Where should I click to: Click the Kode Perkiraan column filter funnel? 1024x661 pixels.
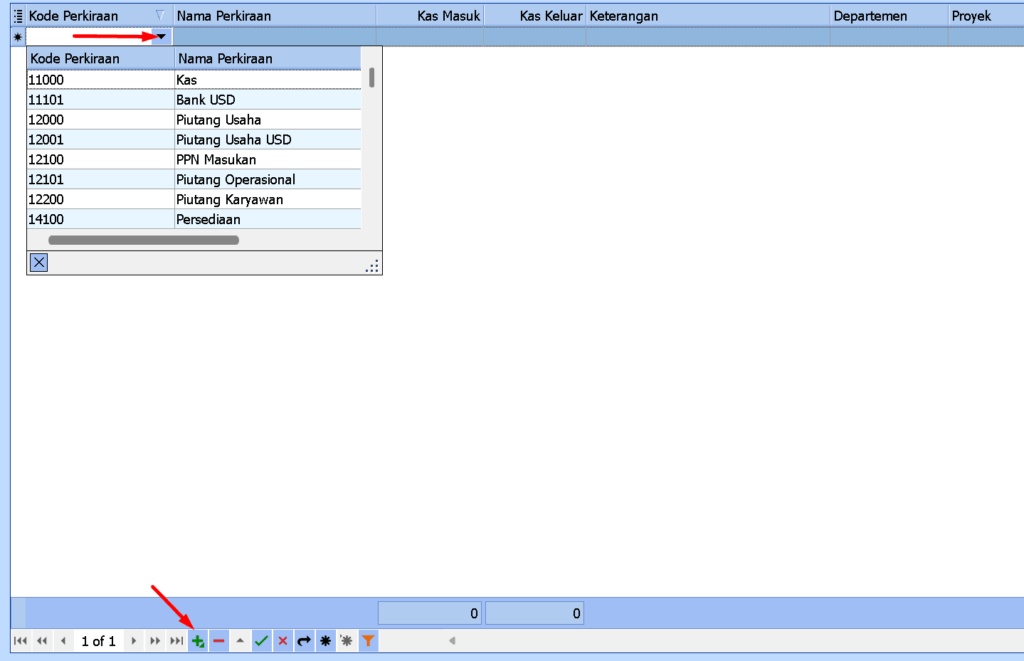pyautogui.click(x=160, y=15)
